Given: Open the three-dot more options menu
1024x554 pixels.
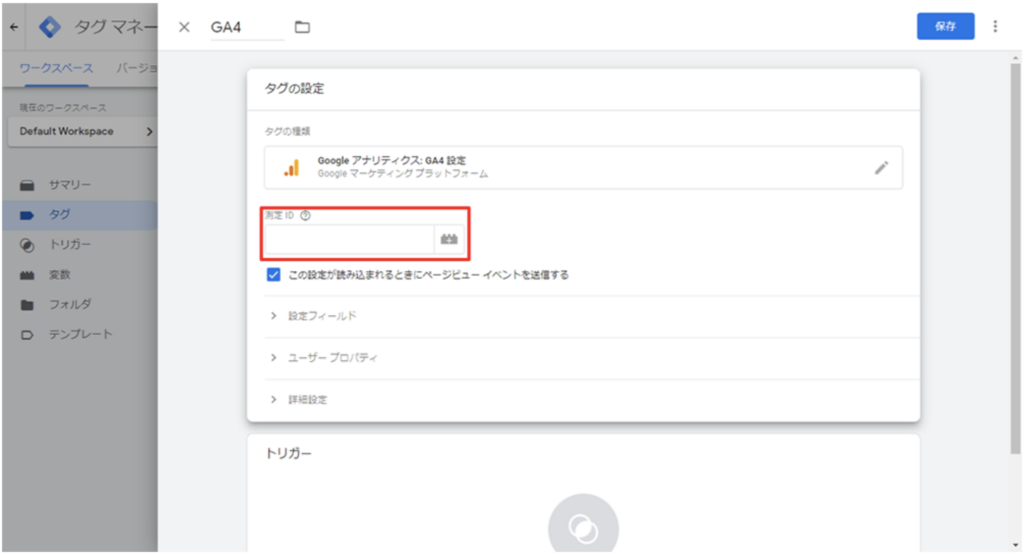Looking at the screenshot, I should pos(995,26).
